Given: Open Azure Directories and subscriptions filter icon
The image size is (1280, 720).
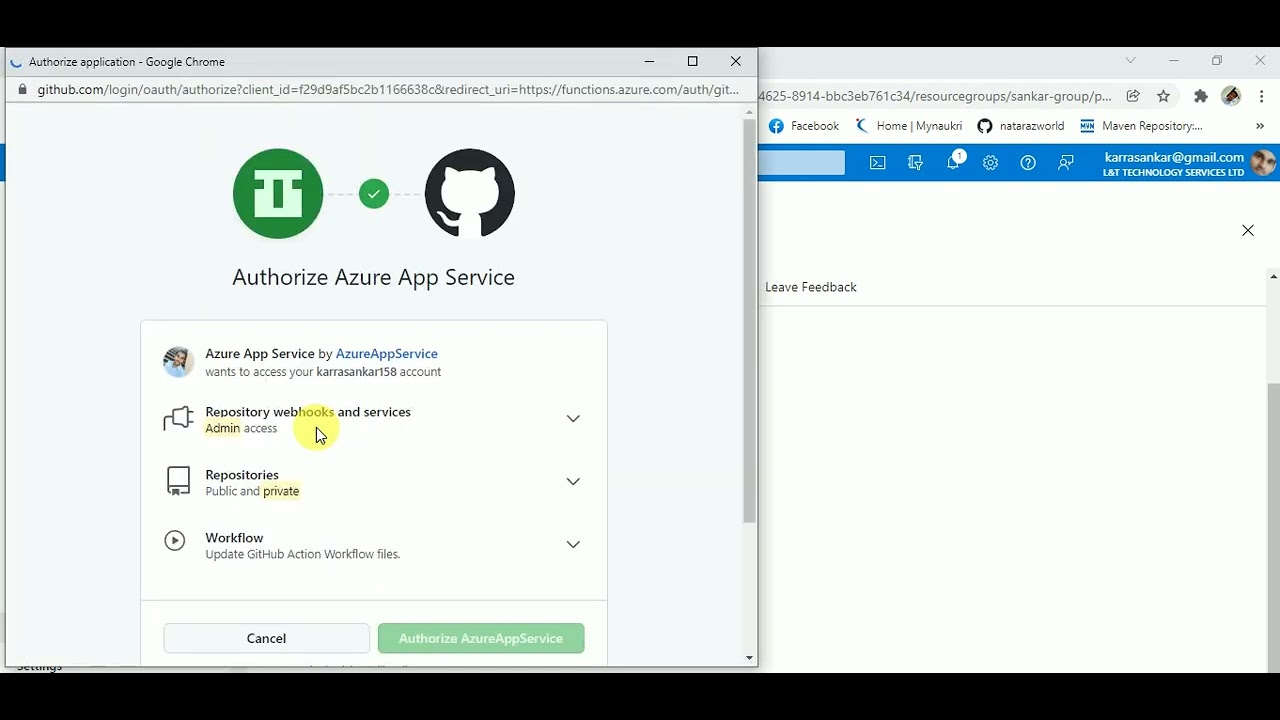Looking at the screenshot, I should pyautogui.click(x=915, y=163).
